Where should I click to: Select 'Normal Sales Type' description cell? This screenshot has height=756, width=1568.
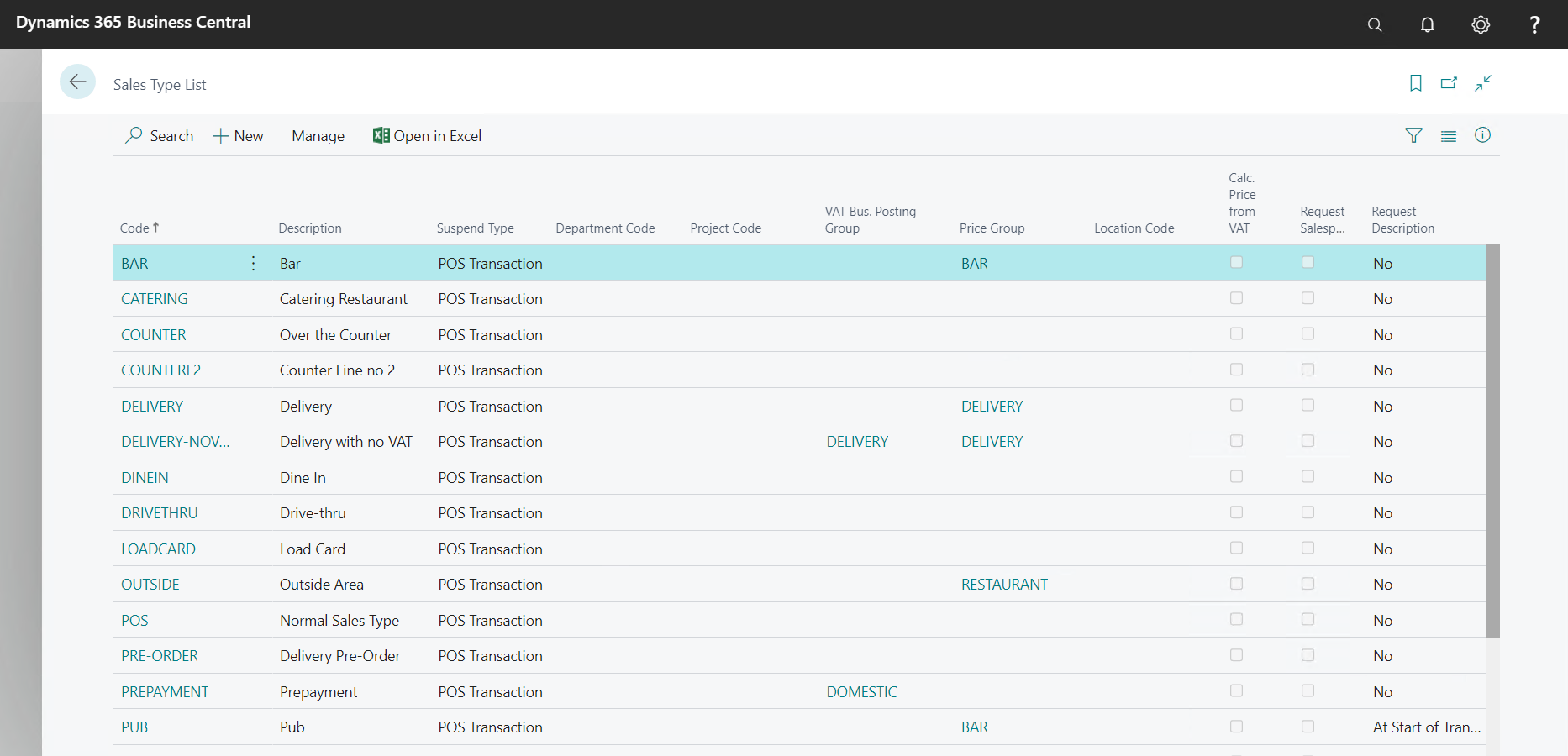tap(339, 621)
